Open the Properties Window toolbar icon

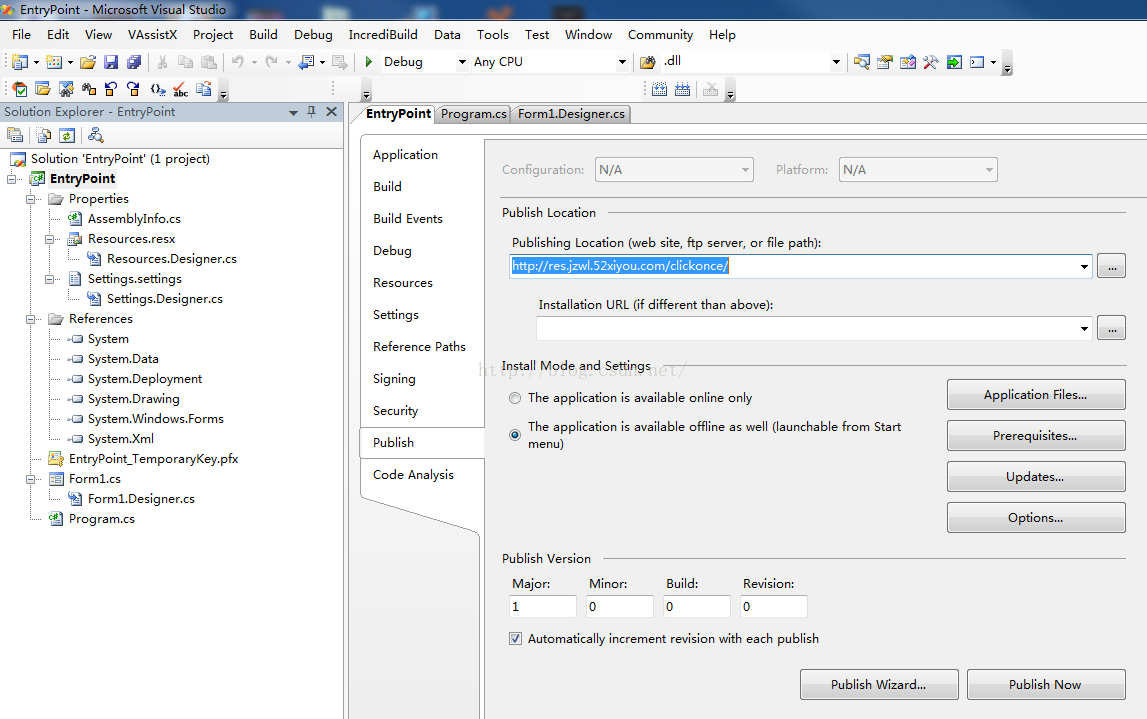coord(885,62)
